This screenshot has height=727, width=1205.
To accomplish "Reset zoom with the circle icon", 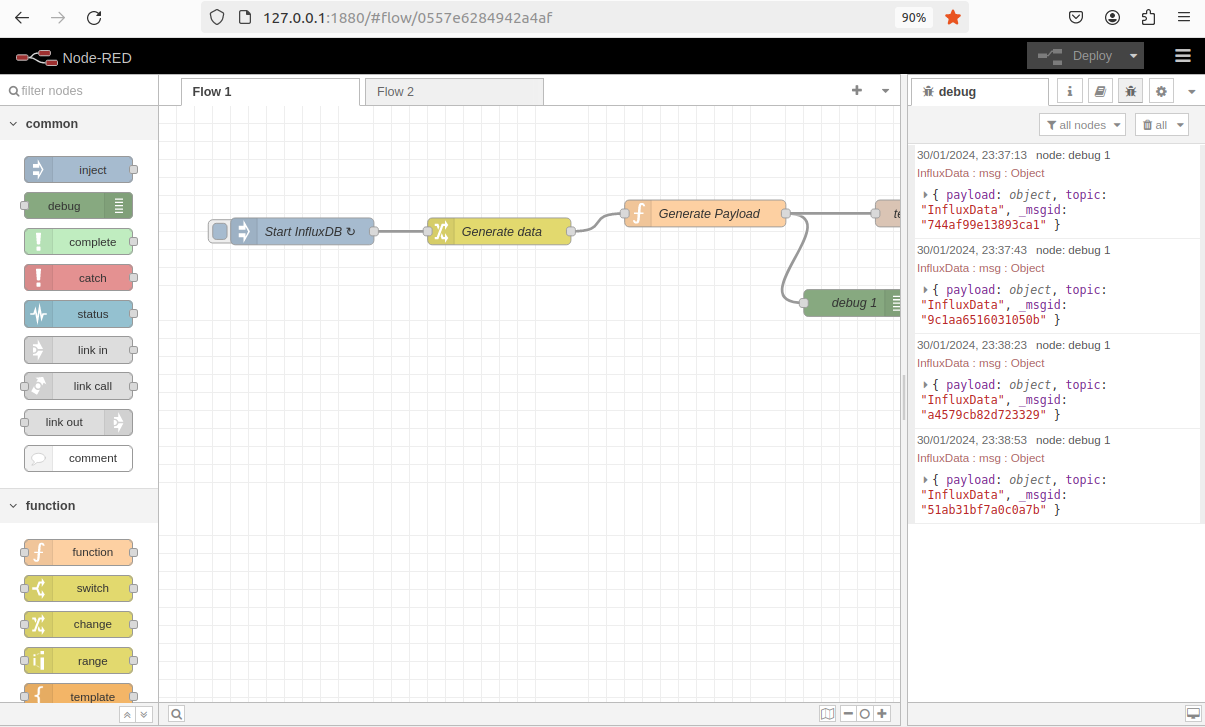I will 864,713.
